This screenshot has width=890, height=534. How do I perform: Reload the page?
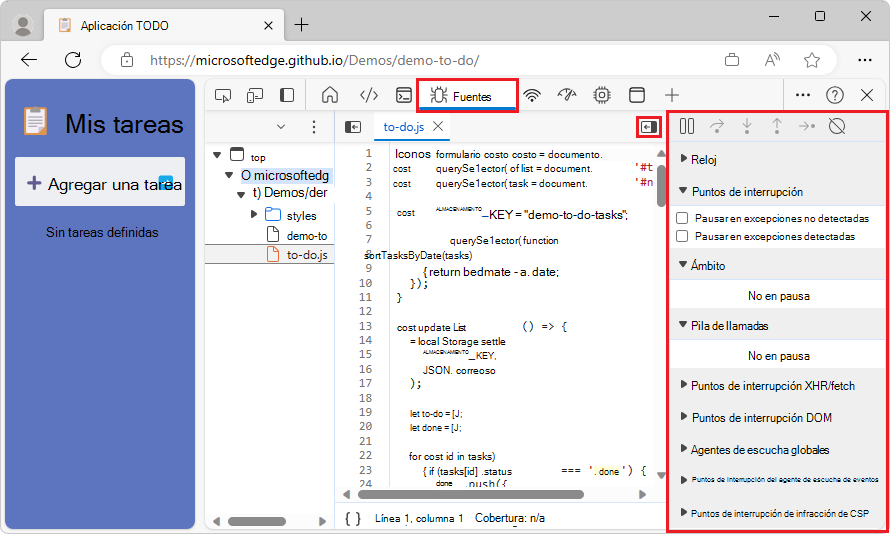point(73,60)
